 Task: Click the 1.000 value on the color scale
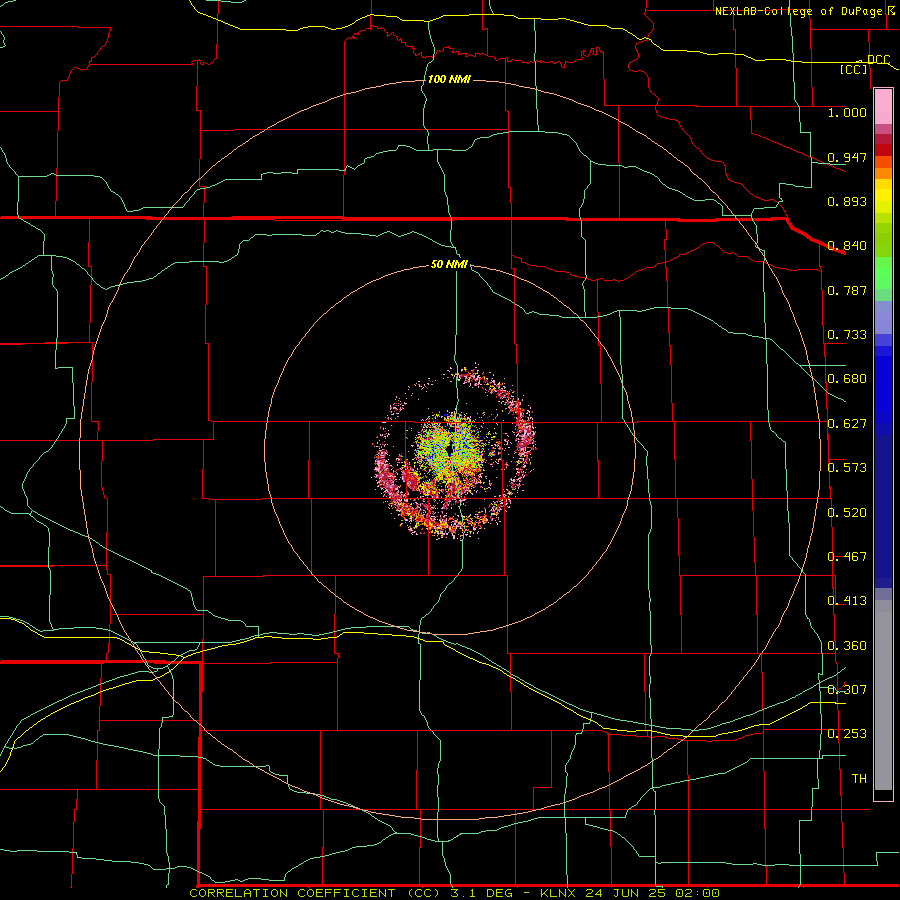tap(847, 112)
